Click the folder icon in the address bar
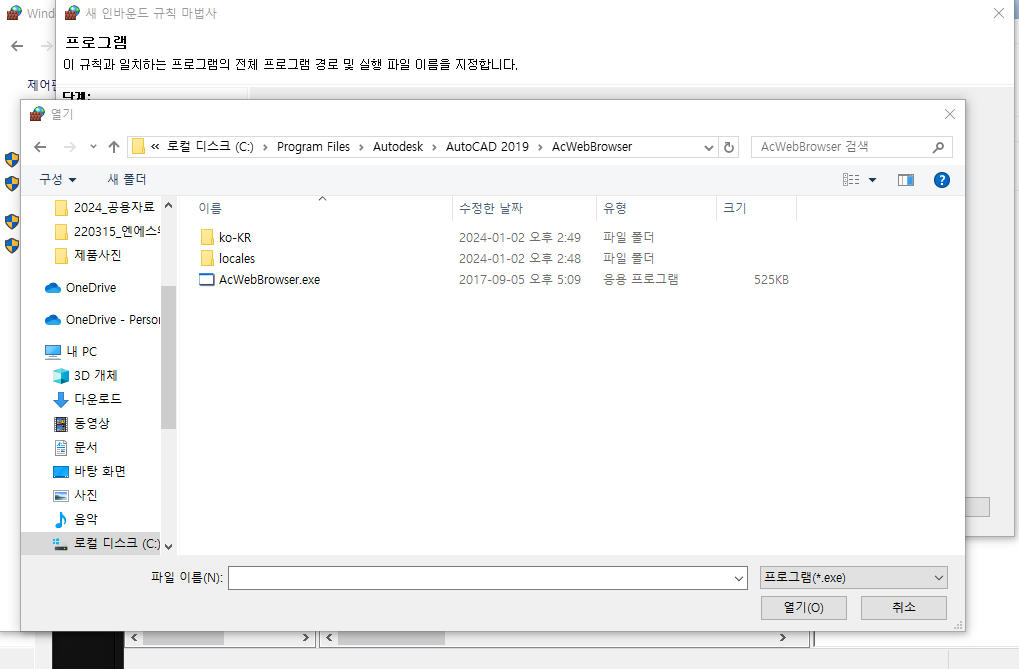The image size is (1019, 669). (x=137, y=146)
